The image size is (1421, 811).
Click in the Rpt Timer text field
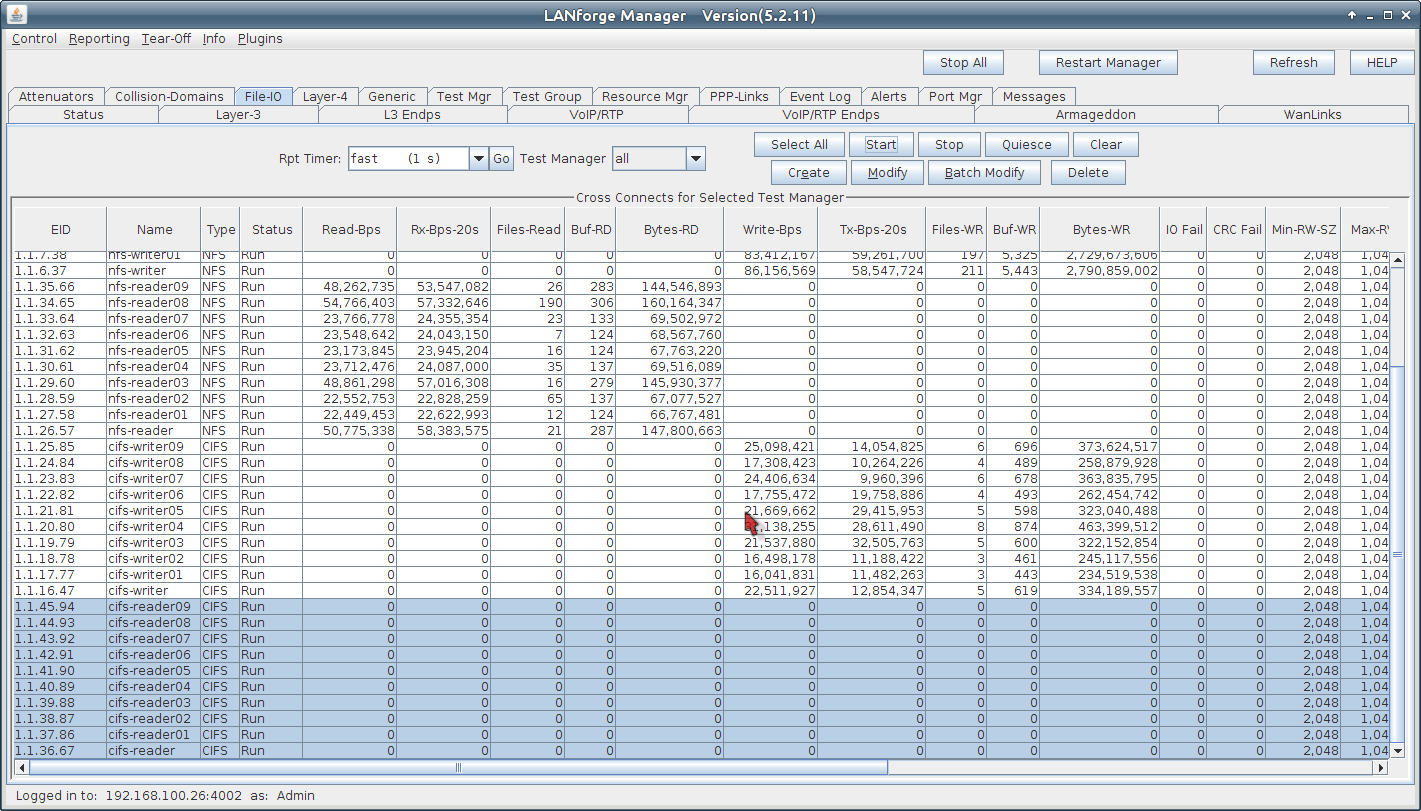pos(407,159)
